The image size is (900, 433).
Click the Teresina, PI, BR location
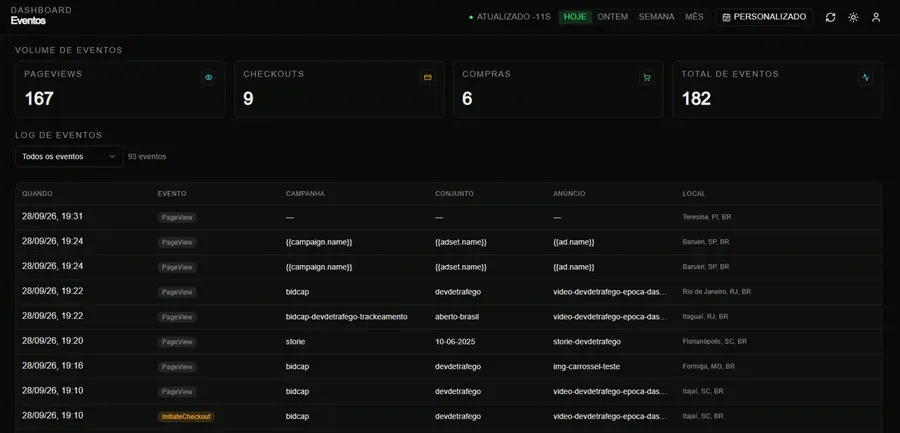(707, 217)
